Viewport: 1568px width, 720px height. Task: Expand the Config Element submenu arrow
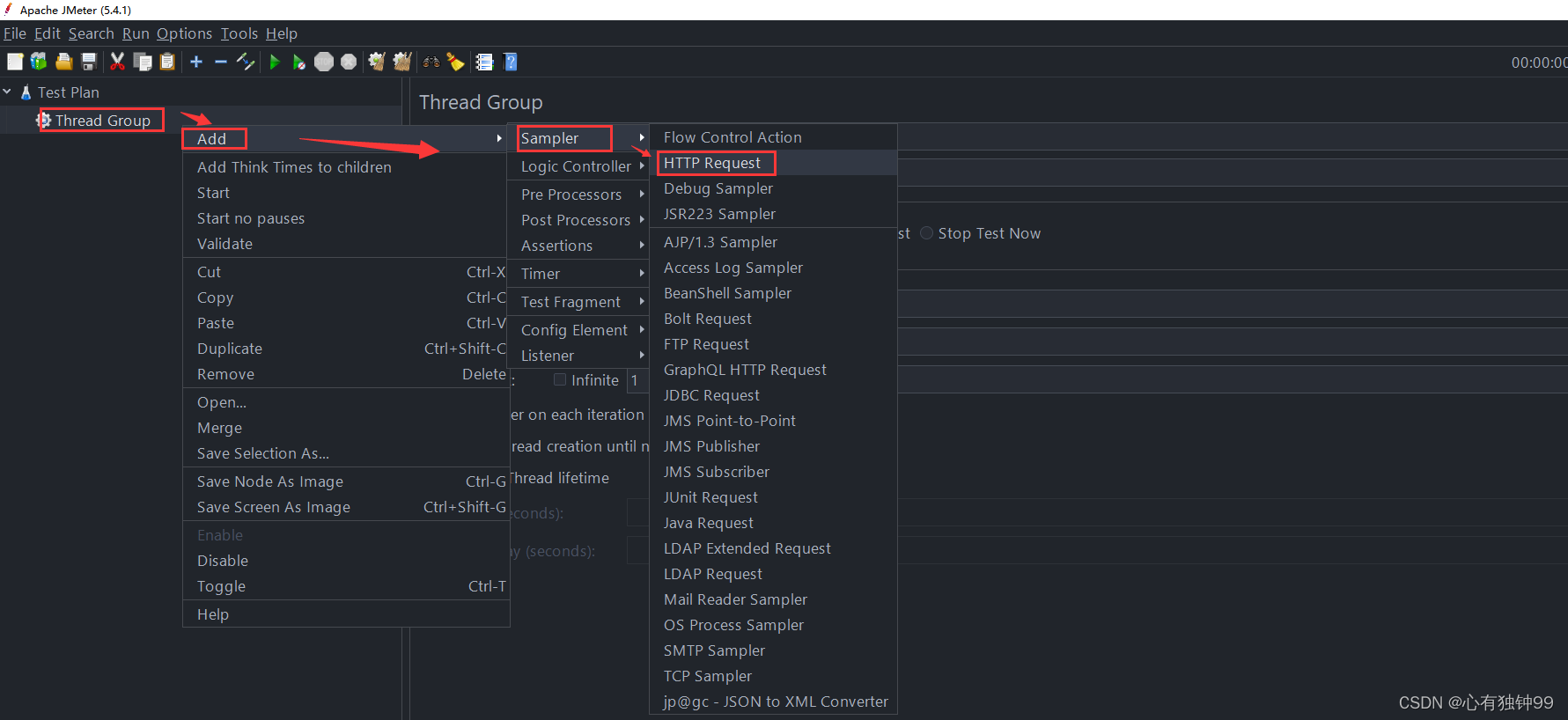(x=642, y=330)
